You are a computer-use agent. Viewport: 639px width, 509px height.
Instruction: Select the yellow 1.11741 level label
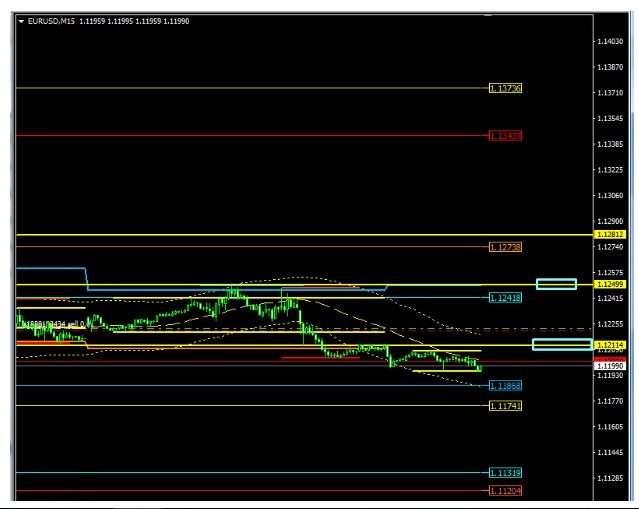coord(505,405)
